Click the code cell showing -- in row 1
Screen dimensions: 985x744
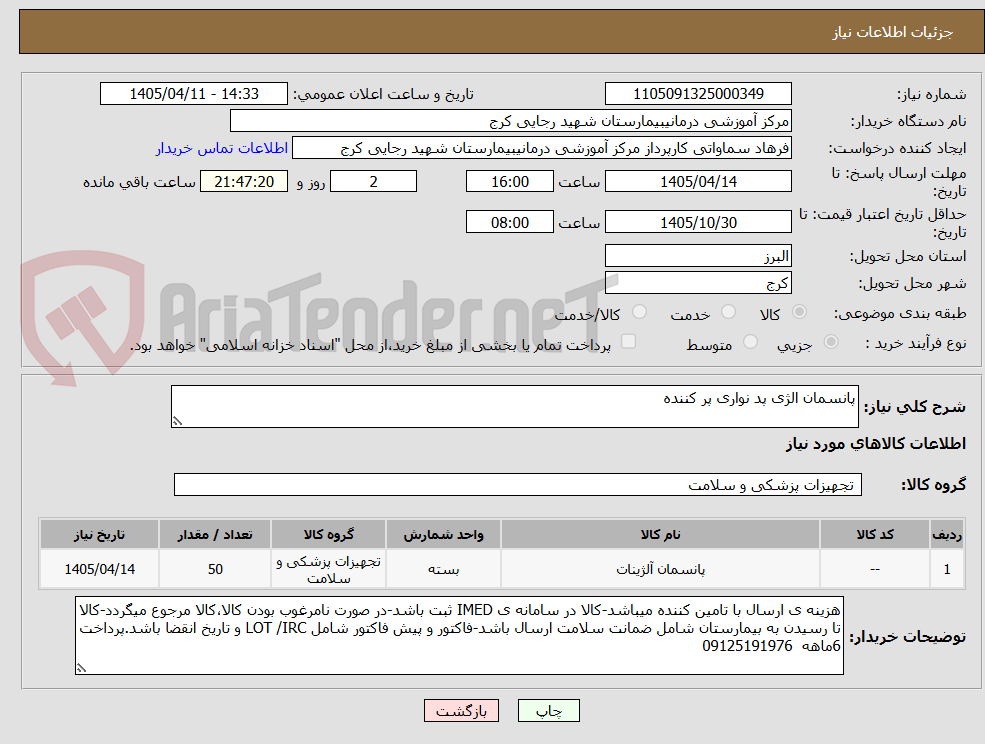[874, 569]
